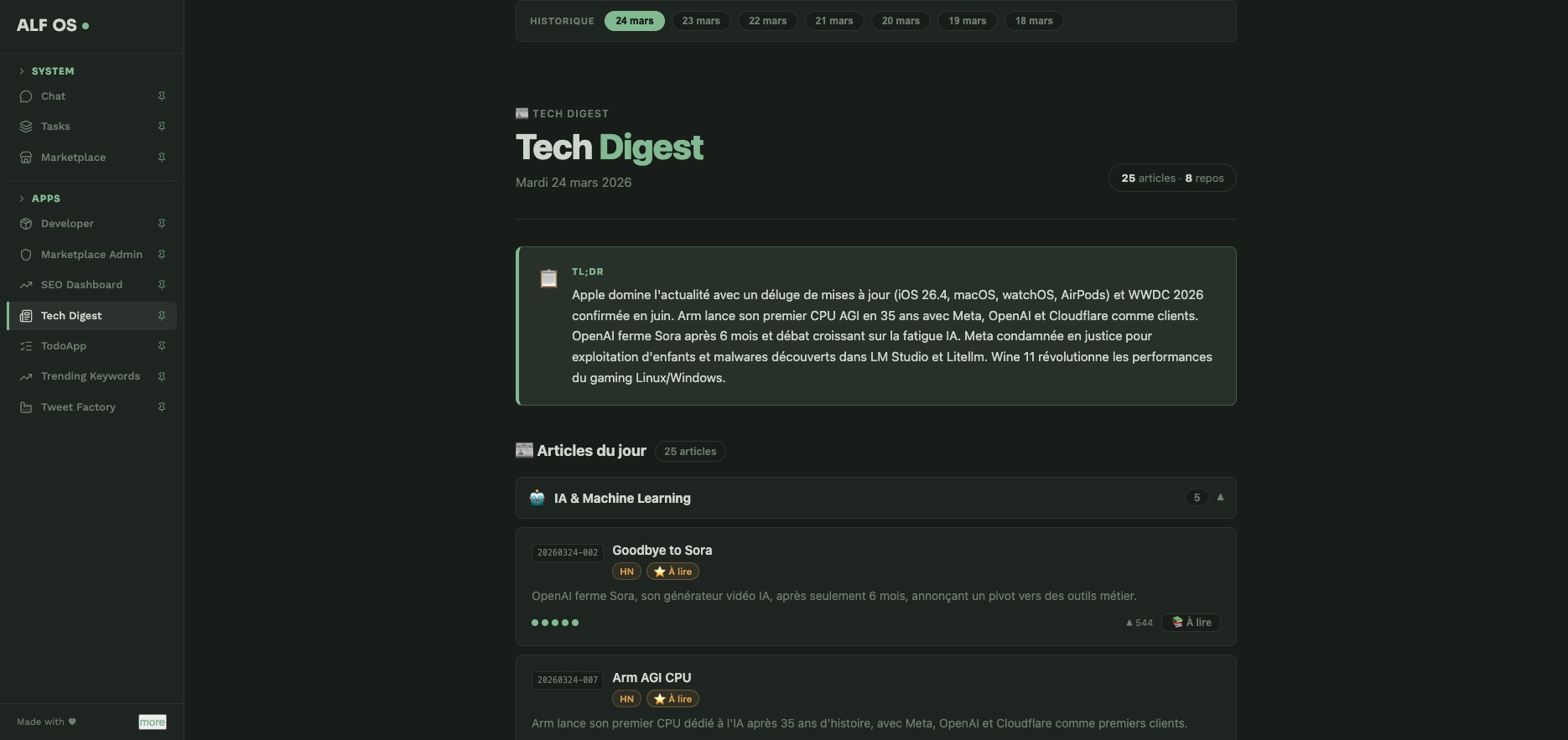This screenshot has height=740, width=1568.
Task: Toggle pin on Developer
Action: (162, 224)
